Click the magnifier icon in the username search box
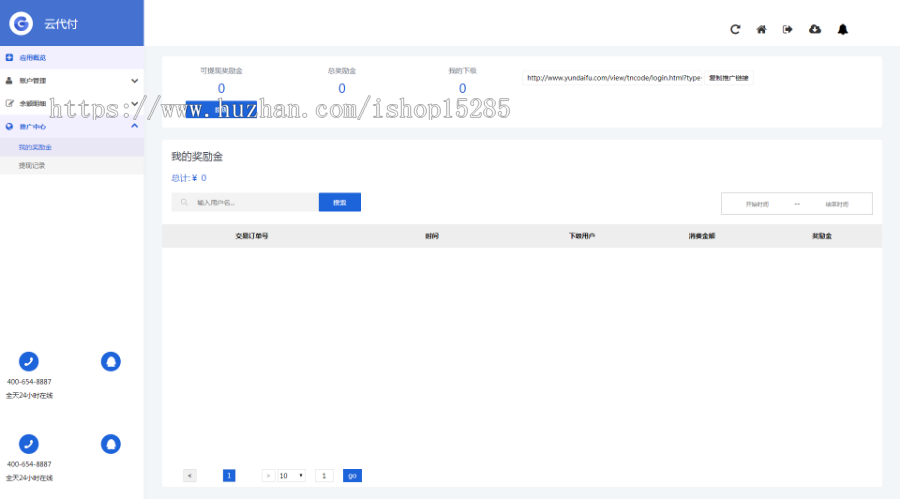This screenshot has height=499, width=900. click(184, 202)
